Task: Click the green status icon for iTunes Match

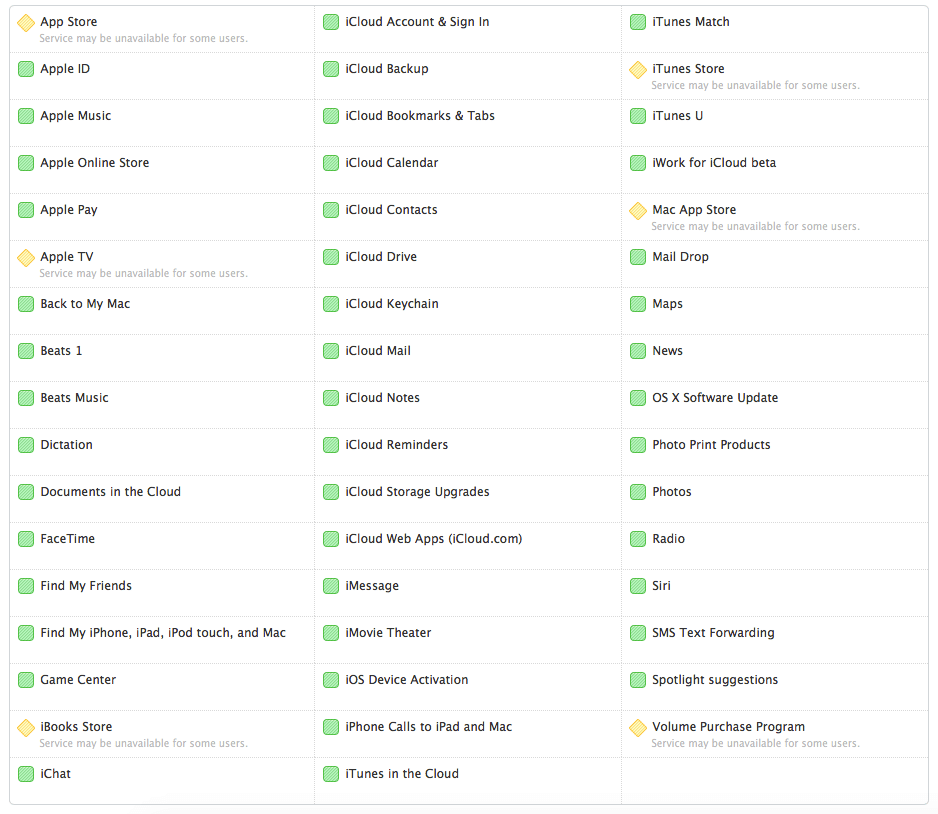Action: point(638,22)
